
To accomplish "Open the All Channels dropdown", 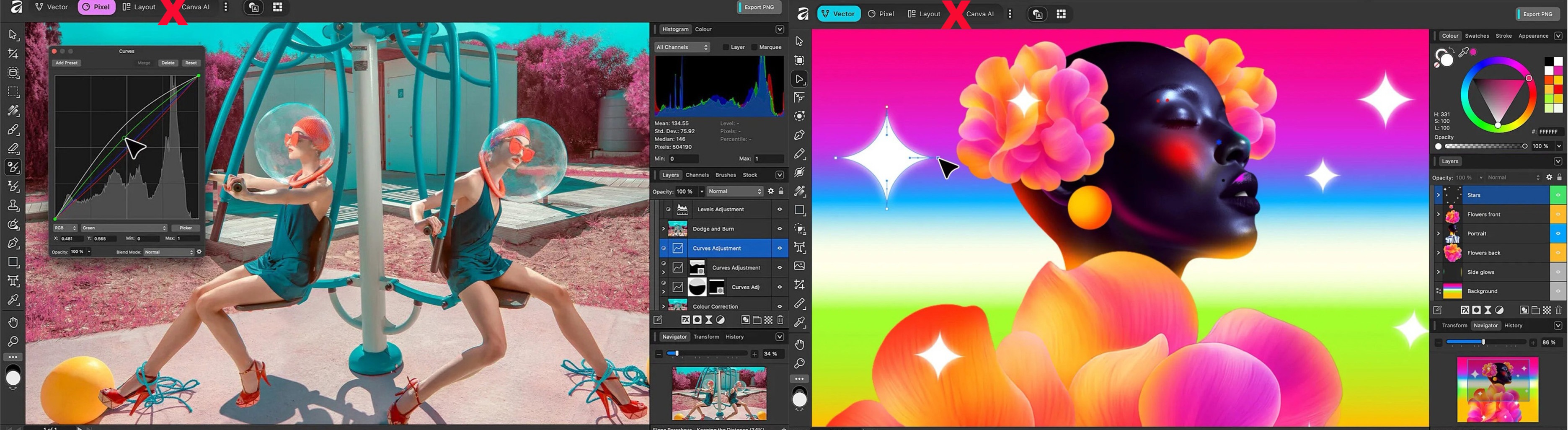I will (682, 47).
